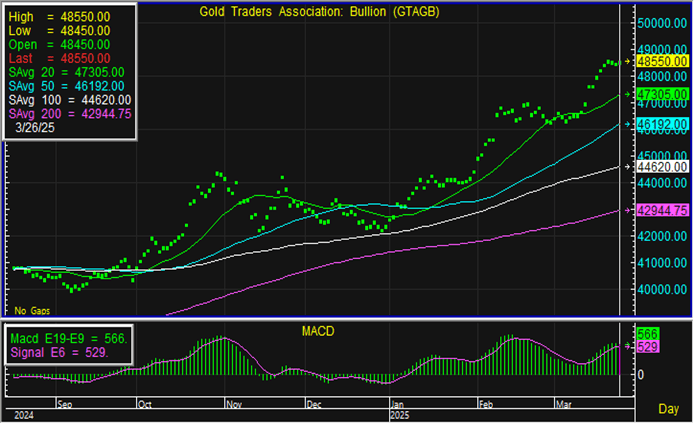Click the cyan 46192.00 price axis tag
The height and width of the screenshot is (424, 694).
coord(662,124)
